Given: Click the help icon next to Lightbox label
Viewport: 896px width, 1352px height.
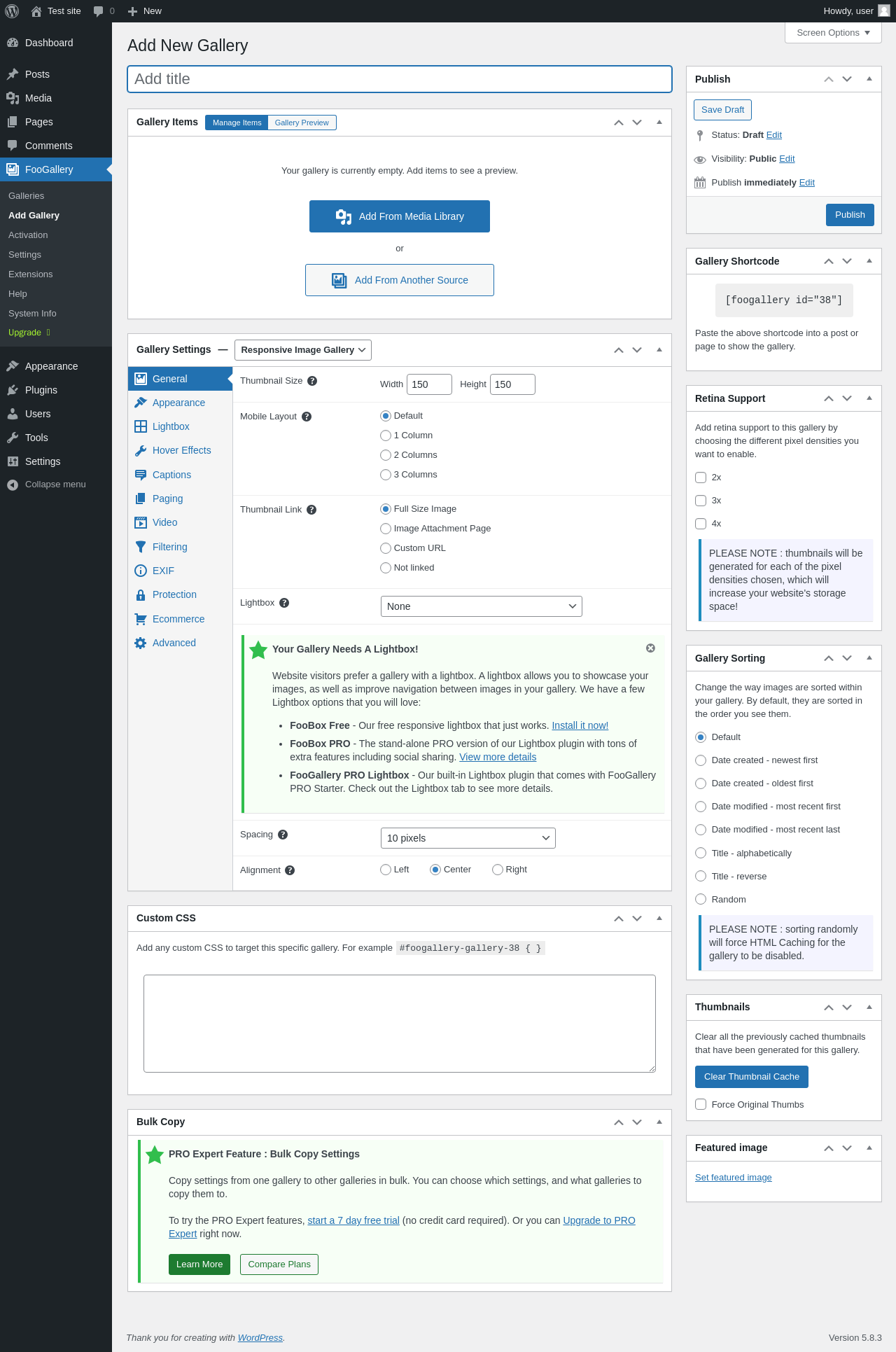Looking at the screenshot, I should pos(284,603).
